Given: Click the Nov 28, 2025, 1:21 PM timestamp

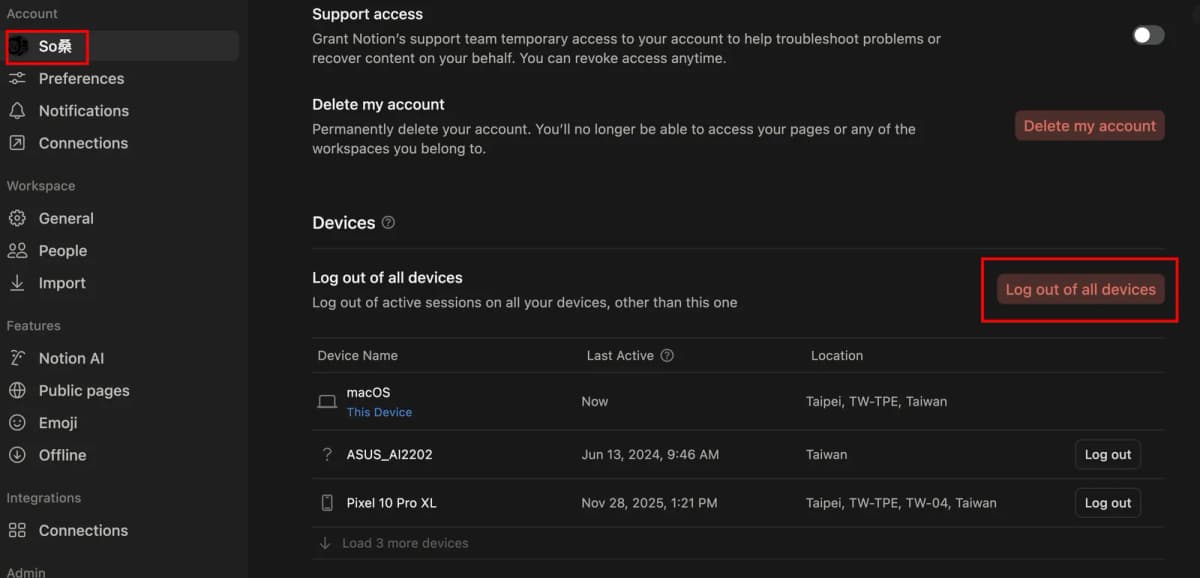Looking at the screenshot, I should pyautogui.click(x=649, y=503).
